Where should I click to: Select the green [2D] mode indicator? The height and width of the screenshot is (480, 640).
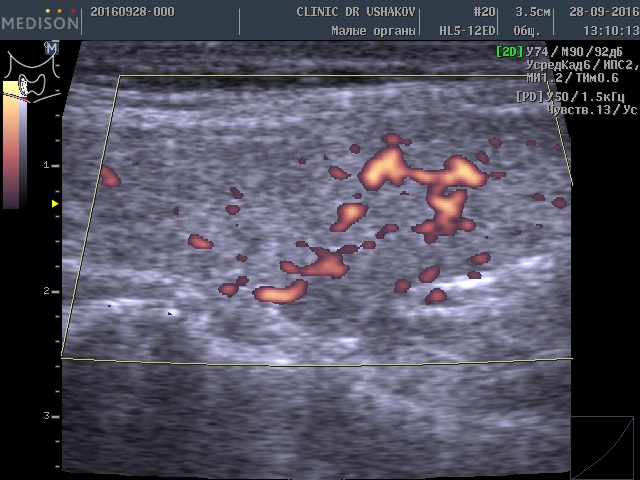[x=509, y=51]
